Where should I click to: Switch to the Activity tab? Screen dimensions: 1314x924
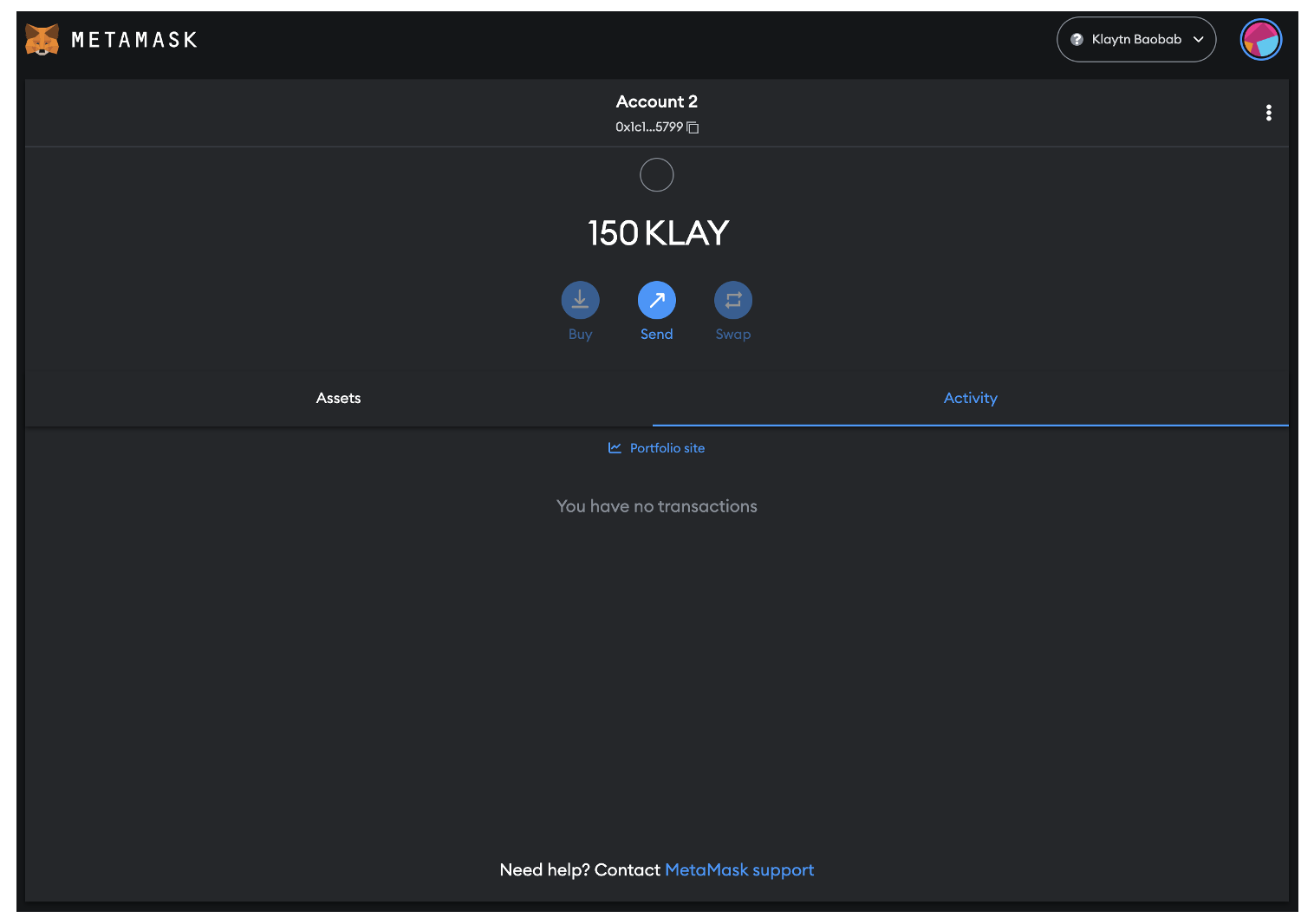pyautogui.click(x=971, y=399)
